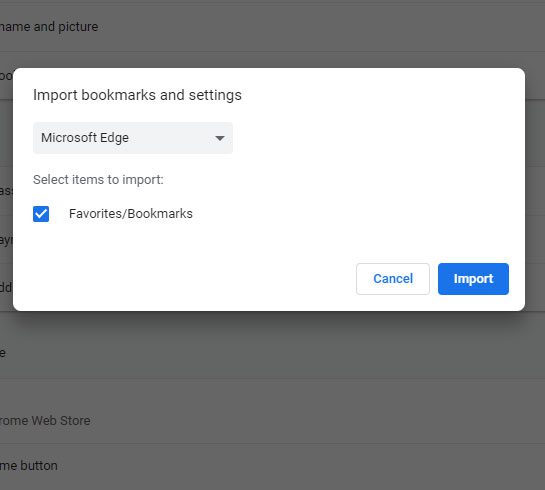
Task: Click the 'Select items to import:' text
Action: point(98,180)
